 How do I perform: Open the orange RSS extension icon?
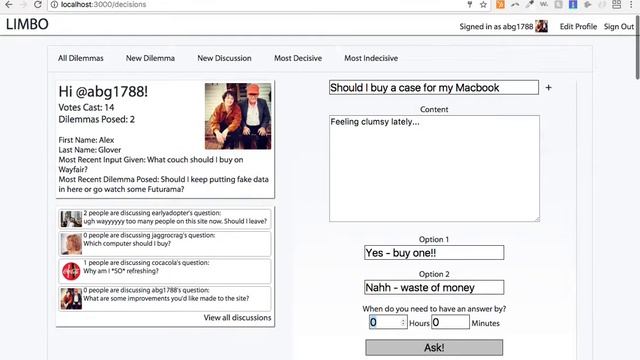(500, 4)
